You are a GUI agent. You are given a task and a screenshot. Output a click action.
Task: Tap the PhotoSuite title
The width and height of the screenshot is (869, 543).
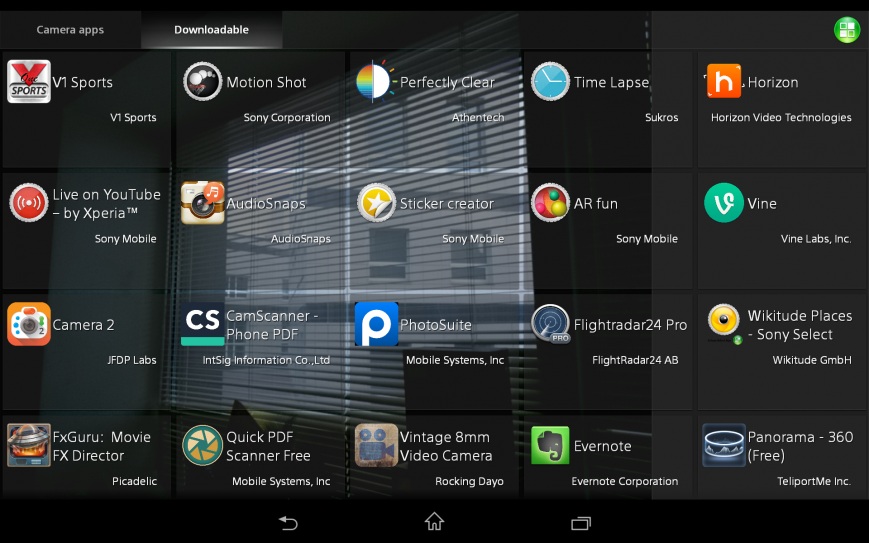pyautogui.click(x=436, y=325)
